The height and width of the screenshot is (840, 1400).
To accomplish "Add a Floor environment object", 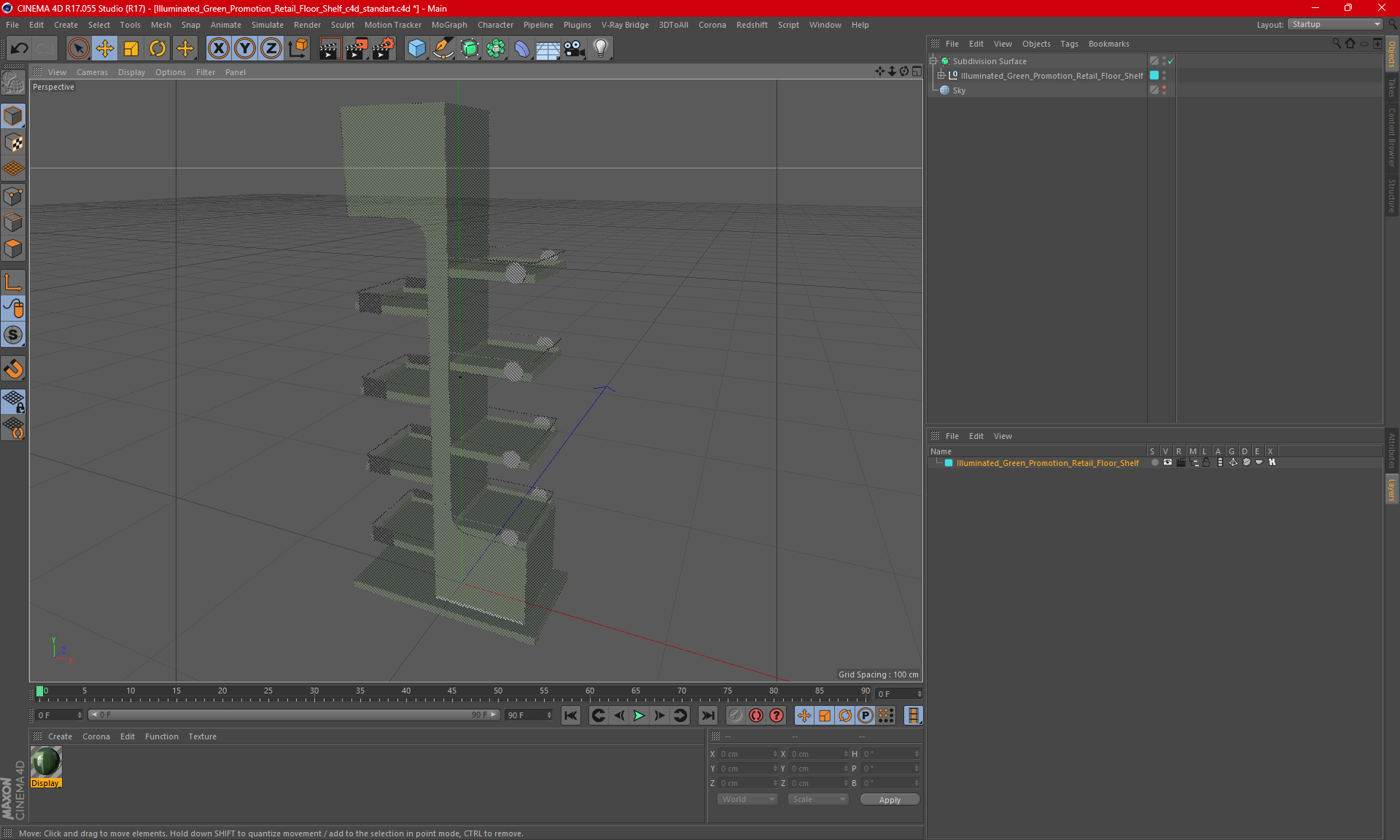I will 548,48.
